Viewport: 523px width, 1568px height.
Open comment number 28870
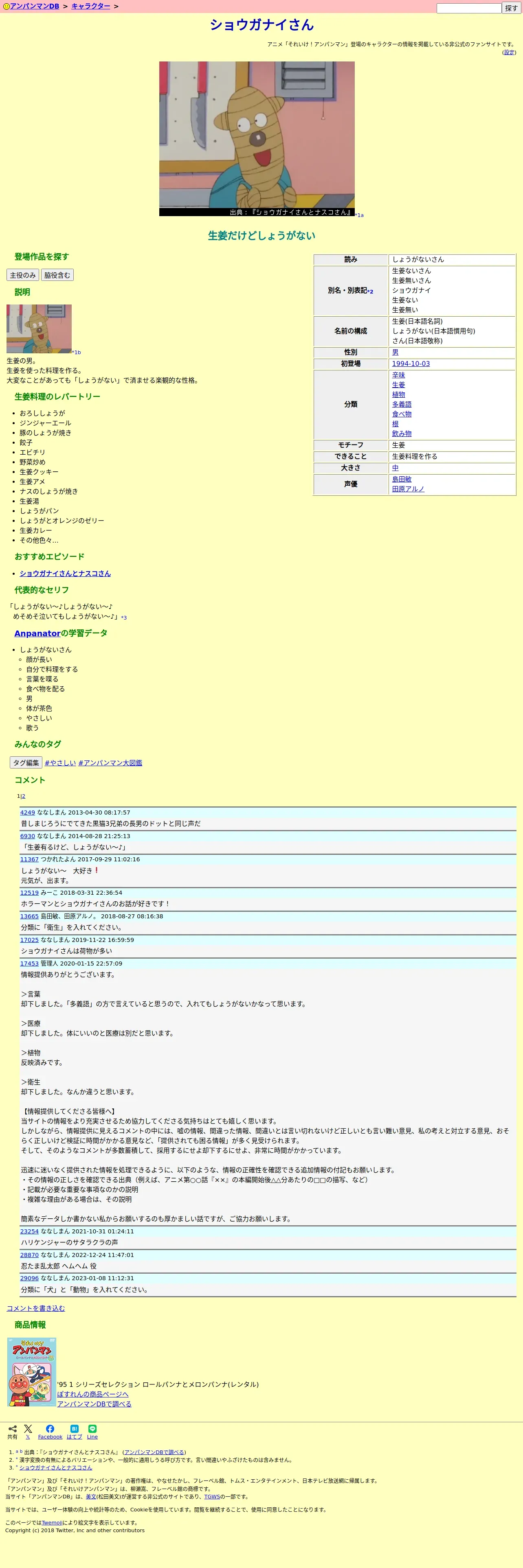(x=29, y=1255)
